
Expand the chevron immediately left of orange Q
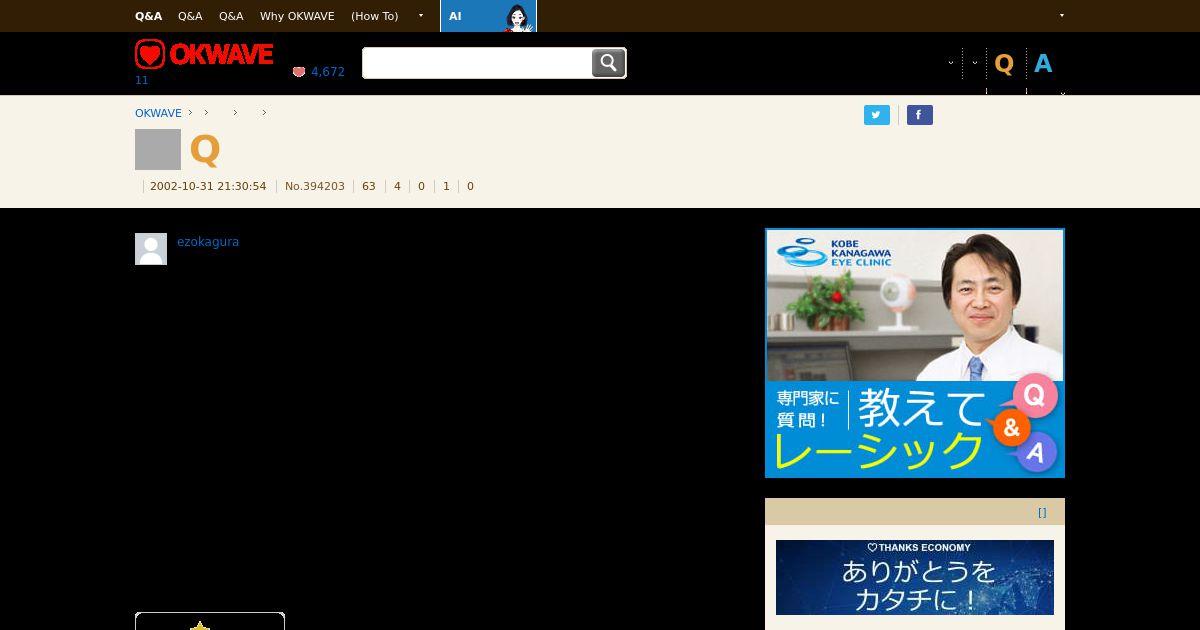pos(975,63)
